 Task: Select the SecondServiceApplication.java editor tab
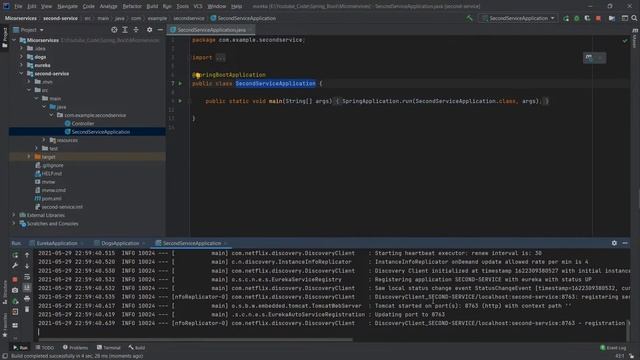(x=211, y=30)
